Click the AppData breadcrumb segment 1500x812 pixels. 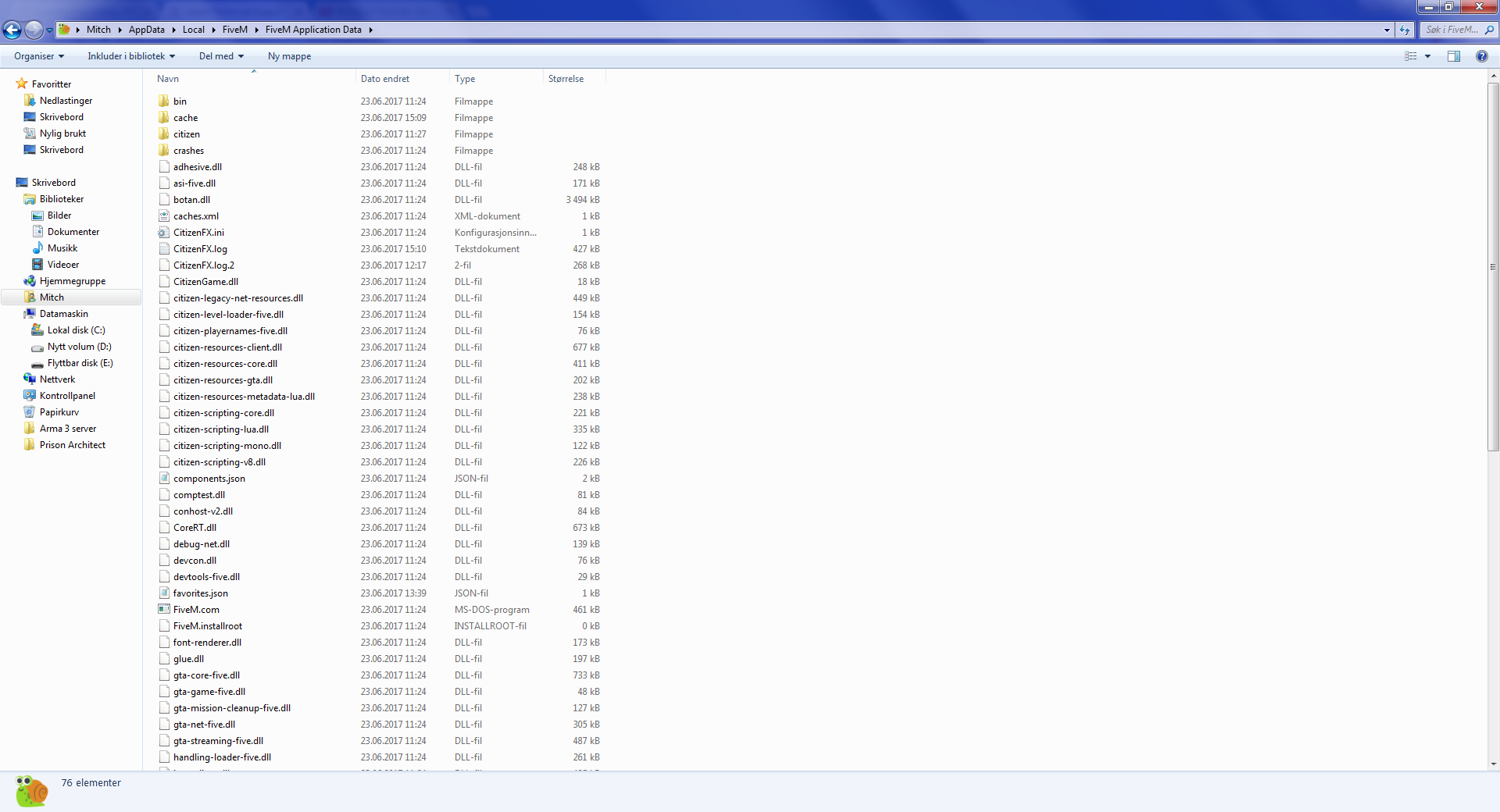[147, 30]
